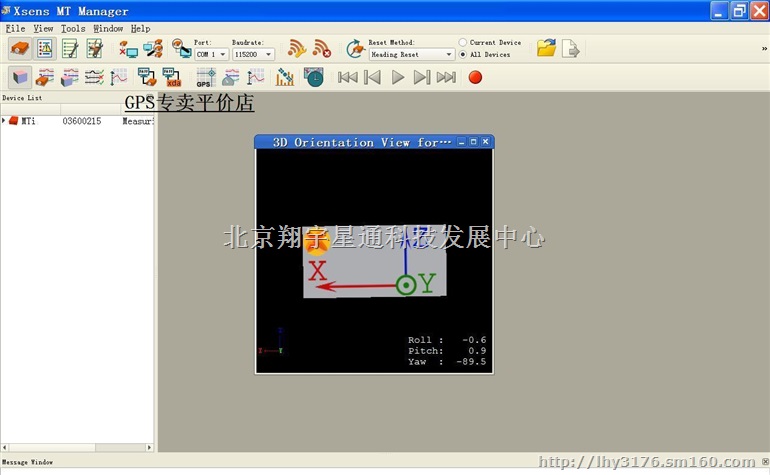Click the Yaw value -89.5
Viewport: 770px width, 475px height.
(471, 362)
